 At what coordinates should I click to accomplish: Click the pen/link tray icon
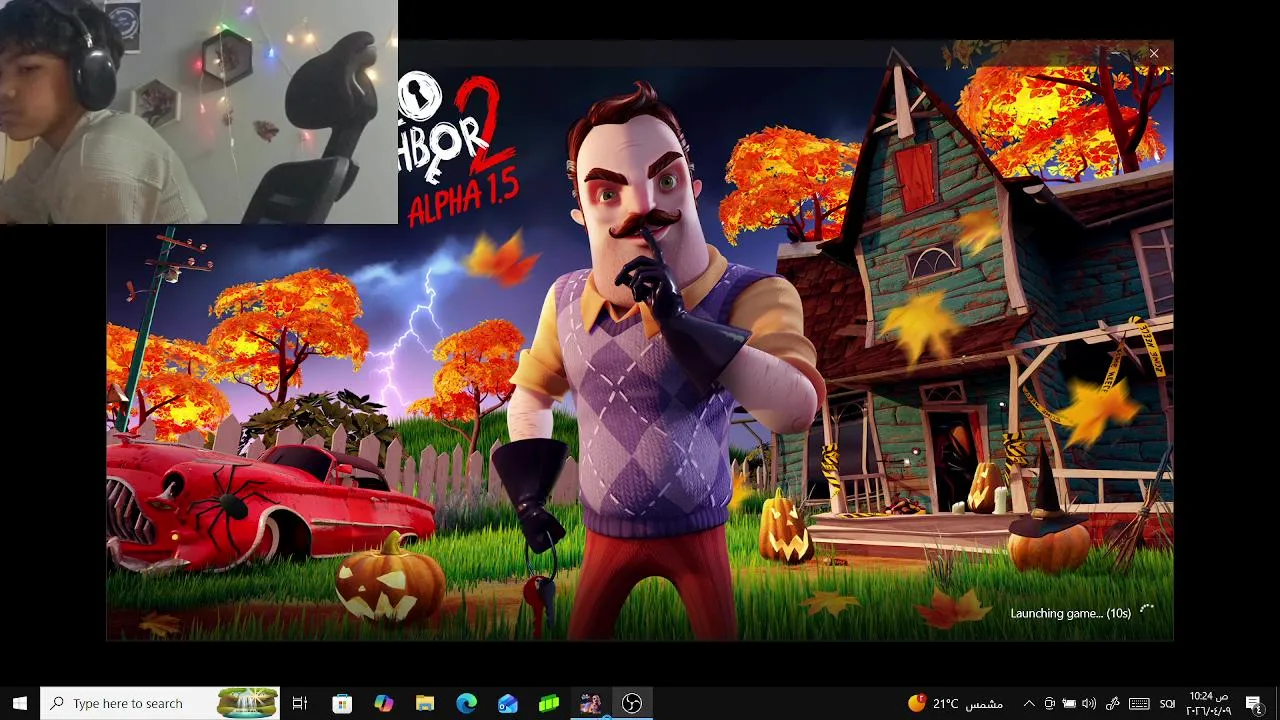point(1113,703)
